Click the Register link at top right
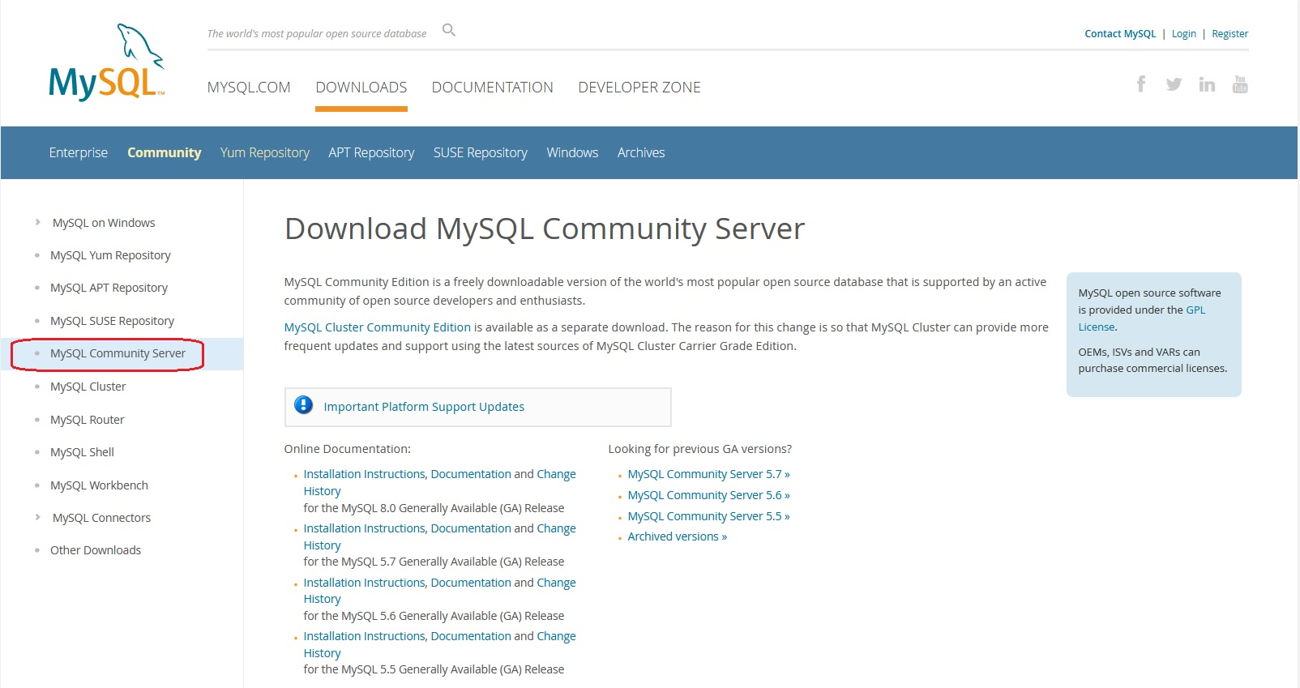This screenshot has height=688, width=1300. [1230, 34]
